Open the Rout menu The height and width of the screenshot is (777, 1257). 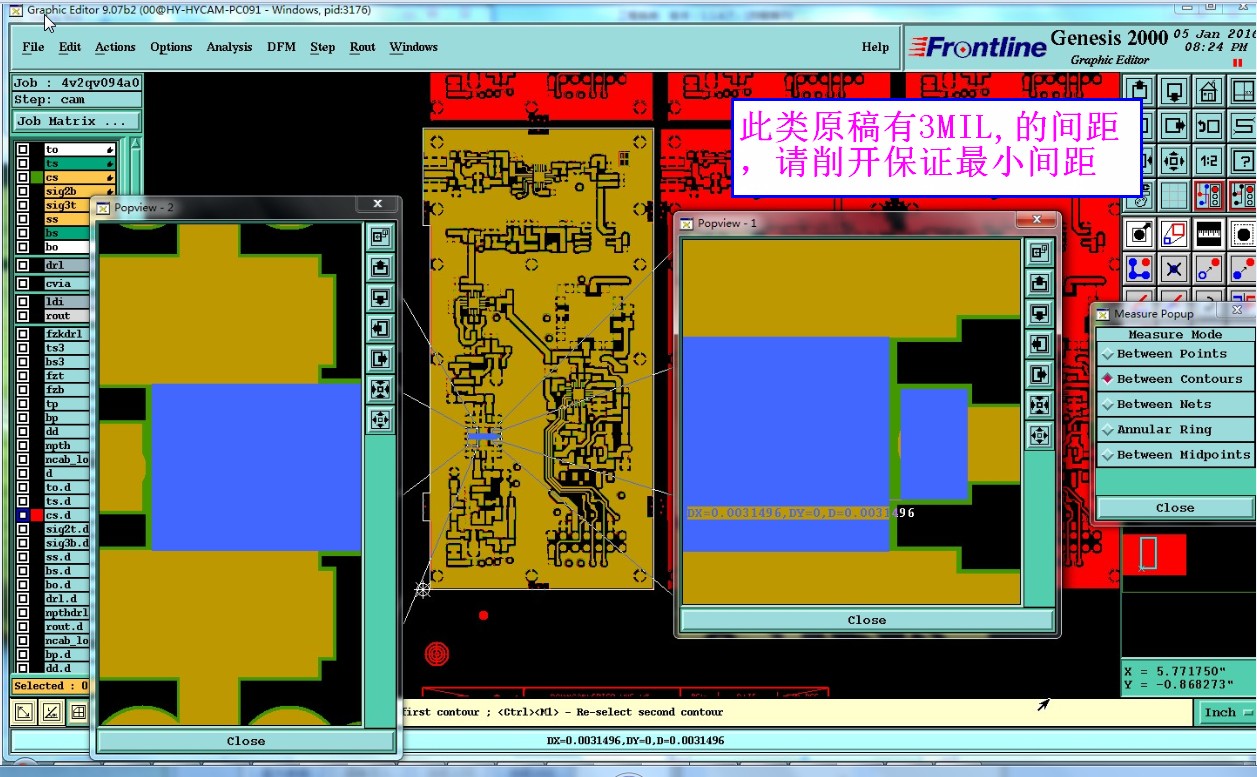pos(362,47)
